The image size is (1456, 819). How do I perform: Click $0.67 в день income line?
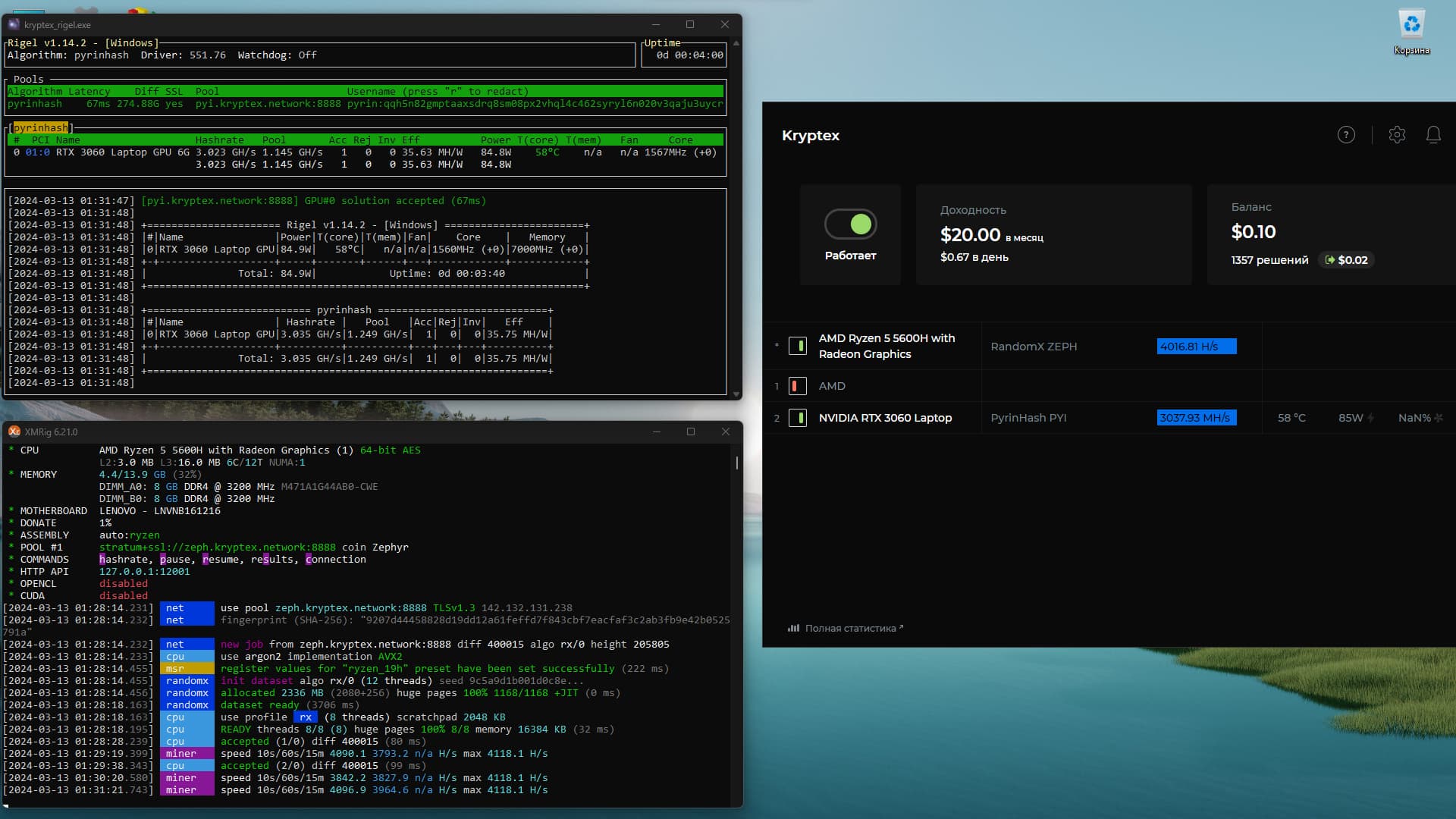tap(974, 257)
